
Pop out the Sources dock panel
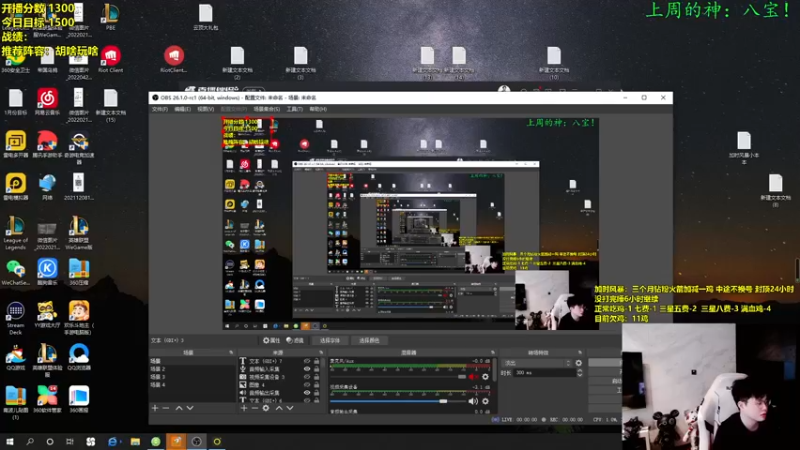click(321, 353)
